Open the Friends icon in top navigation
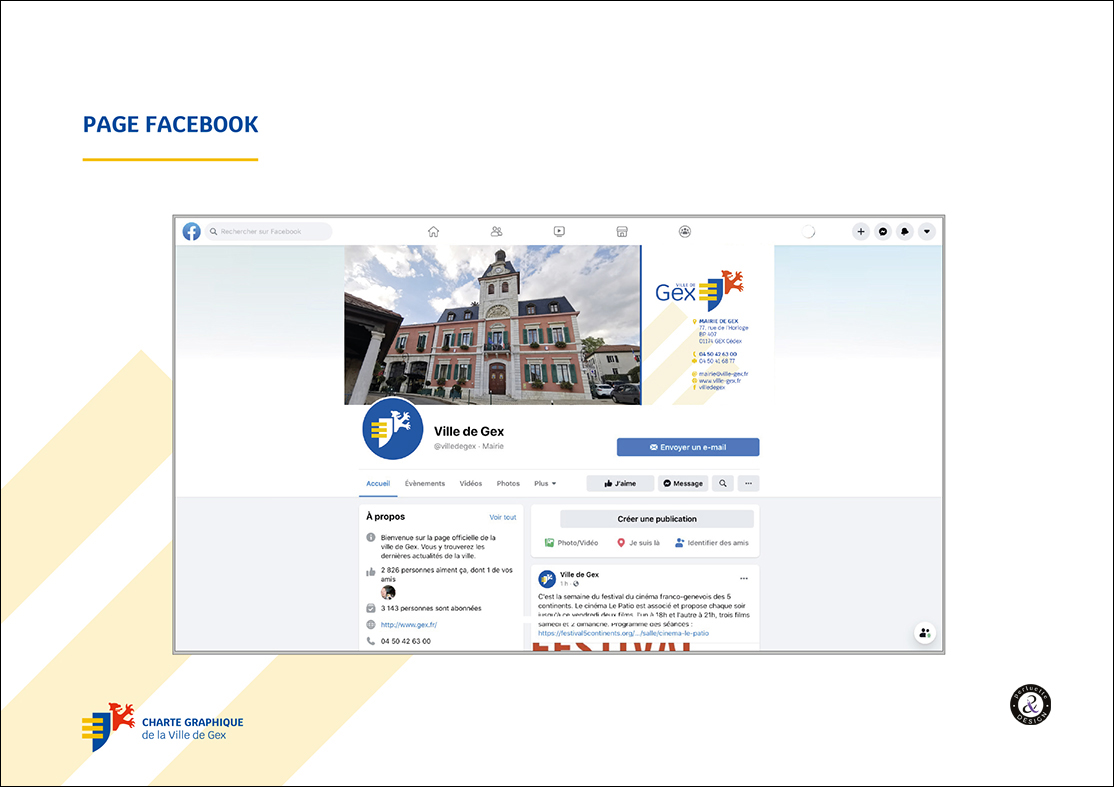1114x787 pixels. tap(496, 231)
